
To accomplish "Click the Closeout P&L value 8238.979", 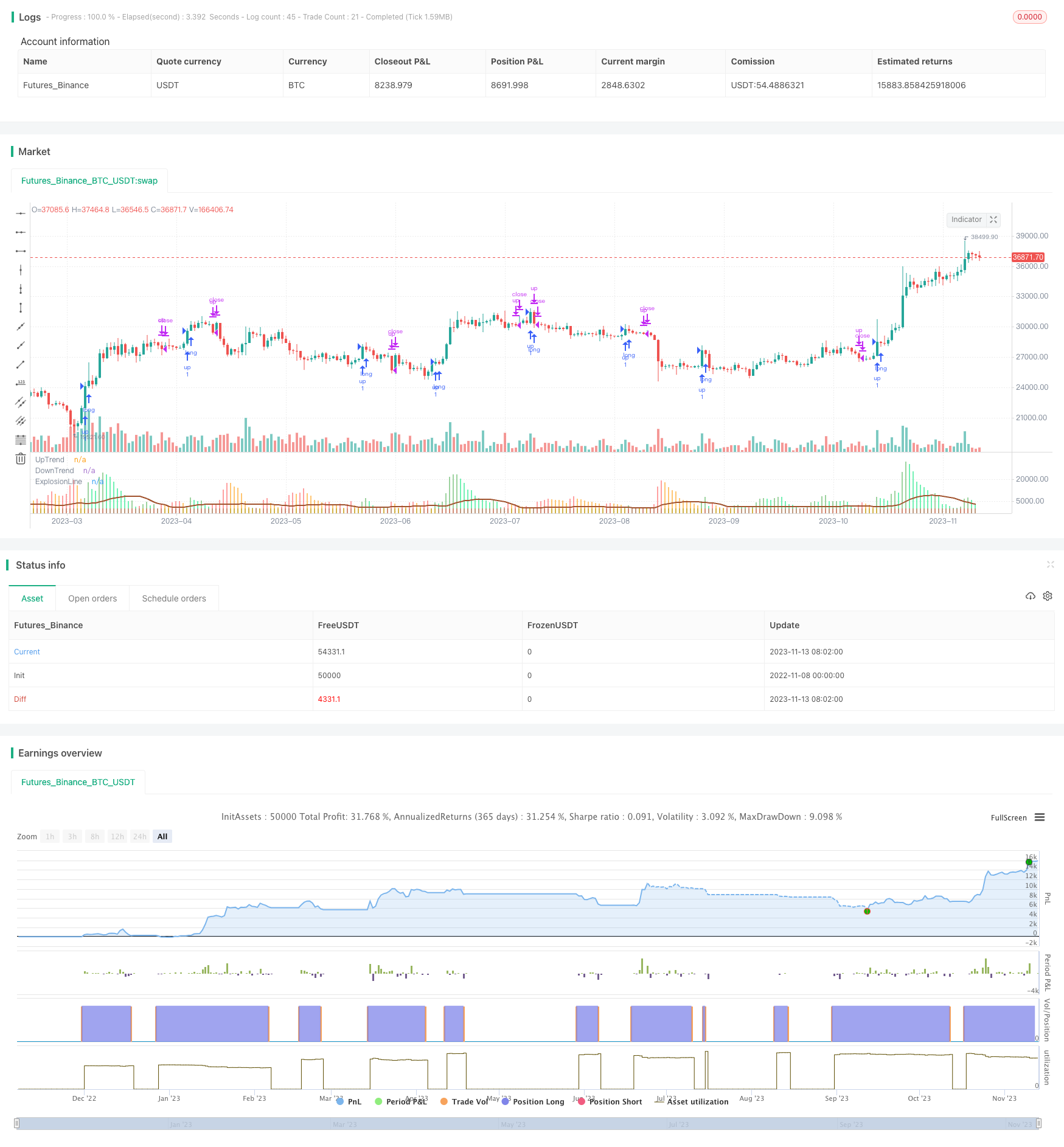I will pyautogui.click(x=394, y=85).
